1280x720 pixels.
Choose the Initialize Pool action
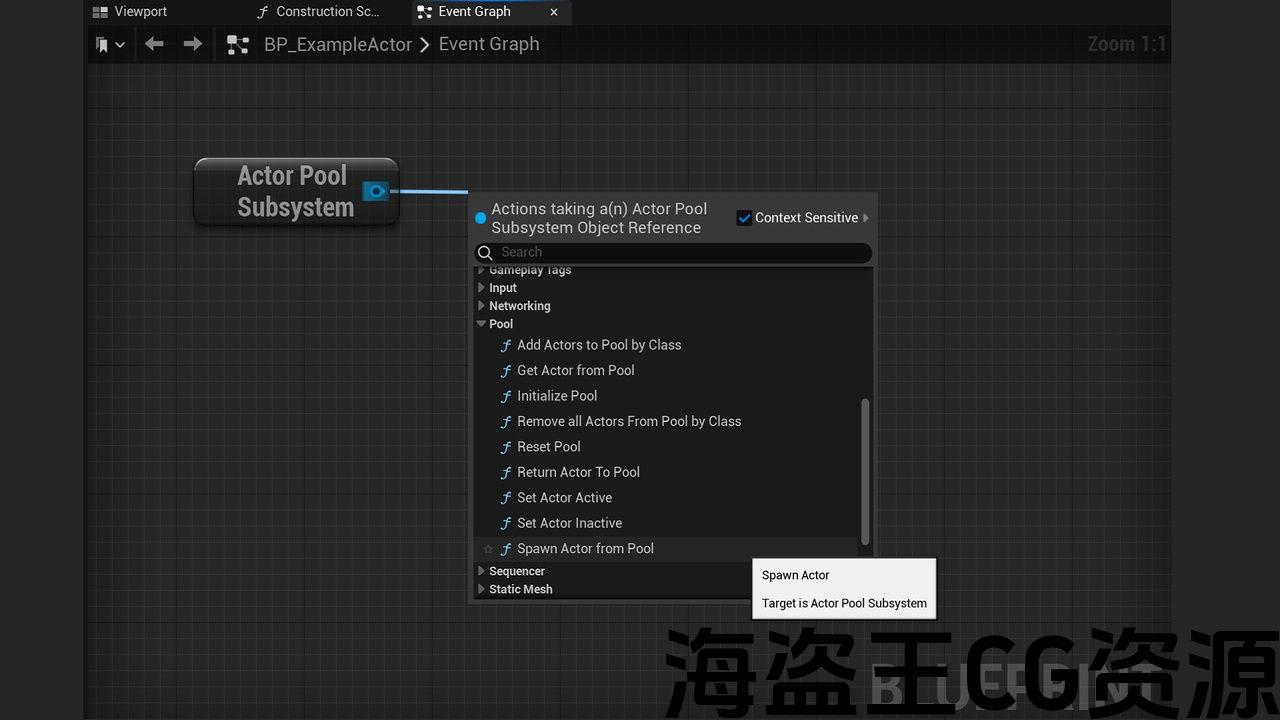(x=557, y=396)
